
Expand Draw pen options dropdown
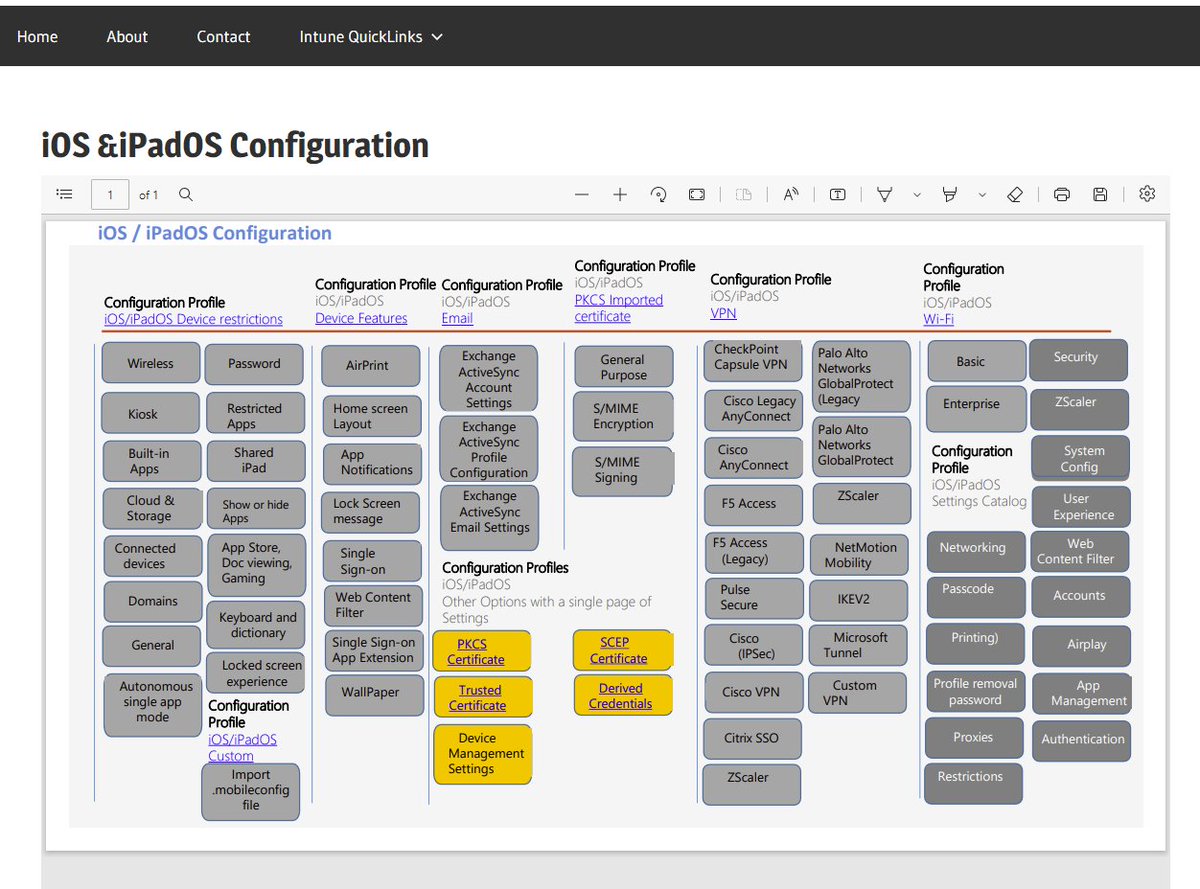click(x=916, y=195)
